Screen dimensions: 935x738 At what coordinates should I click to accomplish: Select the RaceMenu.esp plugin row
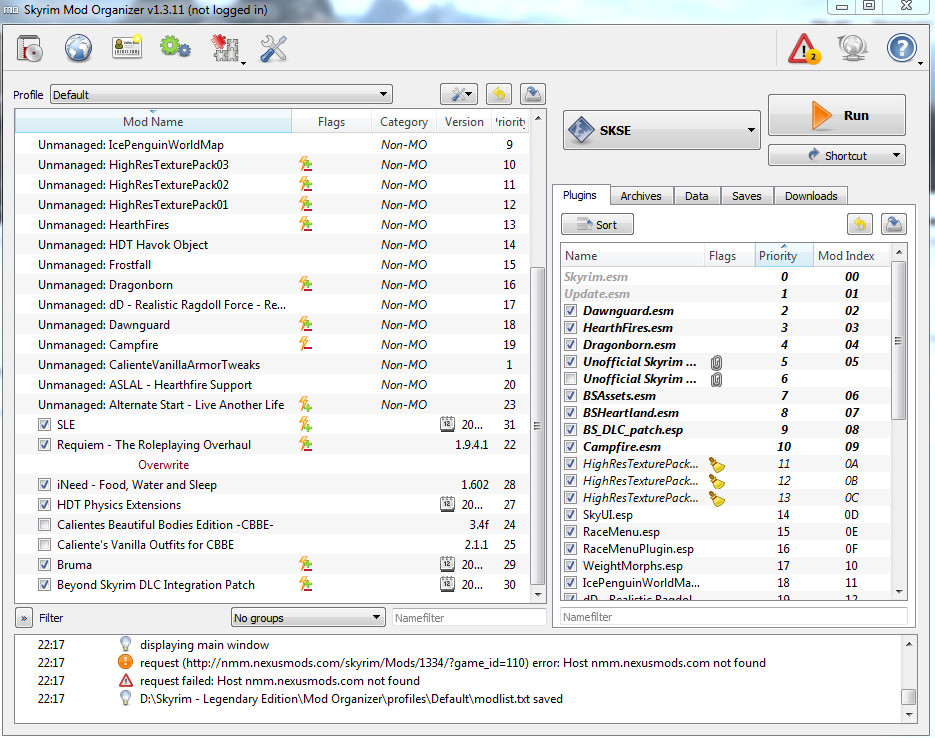(726, 532)
